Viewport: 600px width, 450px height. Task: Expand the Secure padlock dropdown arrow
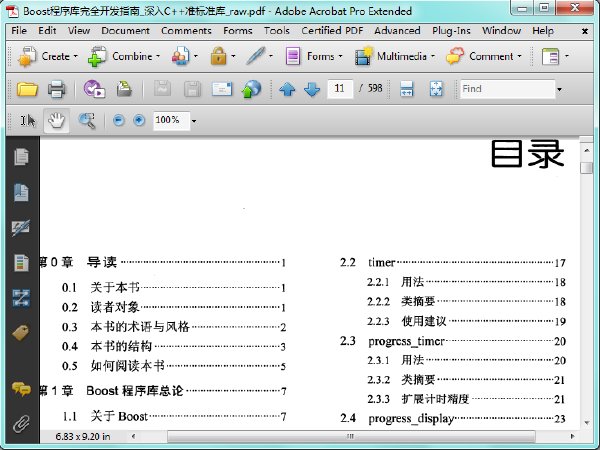pyautogui.click(x=233, y=56)
